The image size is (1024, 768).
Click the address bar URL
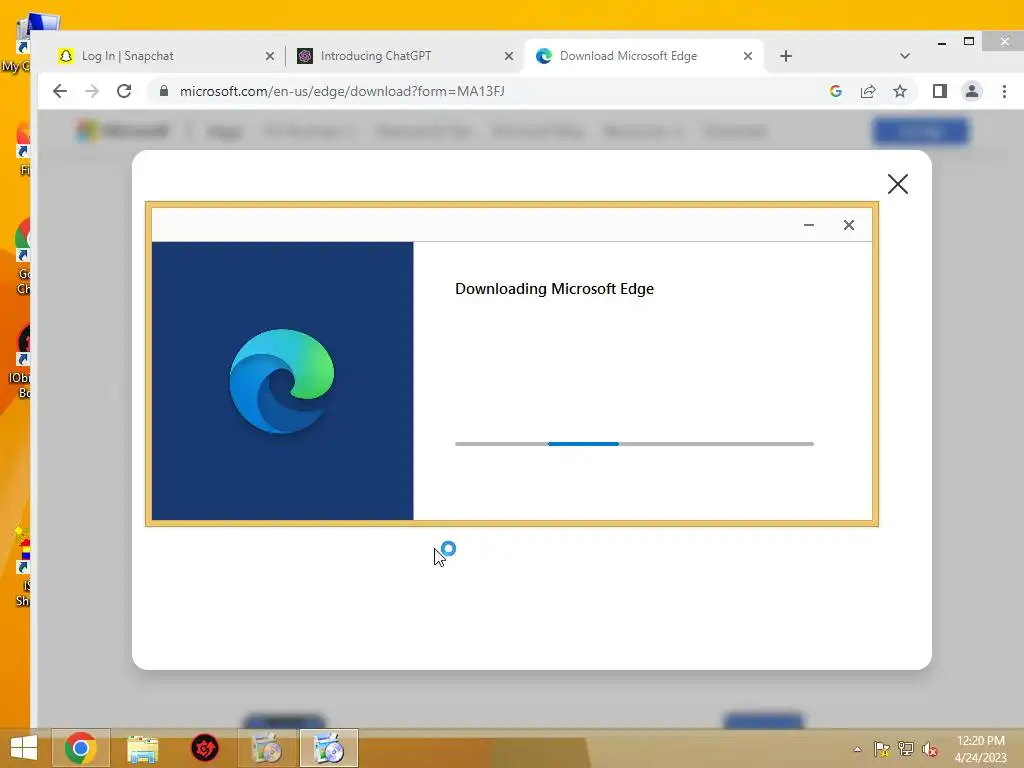(342, 91)
